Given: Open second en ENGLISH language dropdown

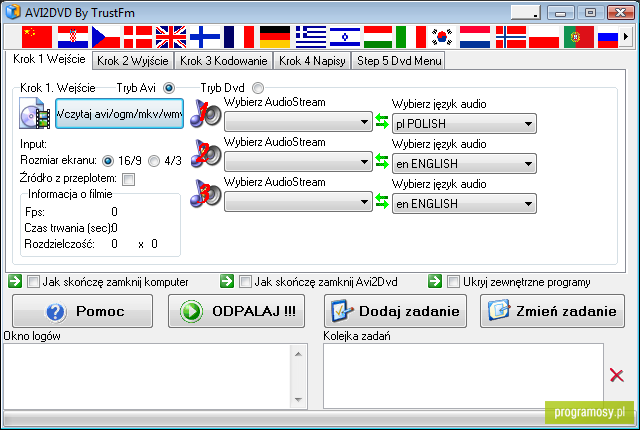Looking at the screenshot, I should [x=464, y=164].
